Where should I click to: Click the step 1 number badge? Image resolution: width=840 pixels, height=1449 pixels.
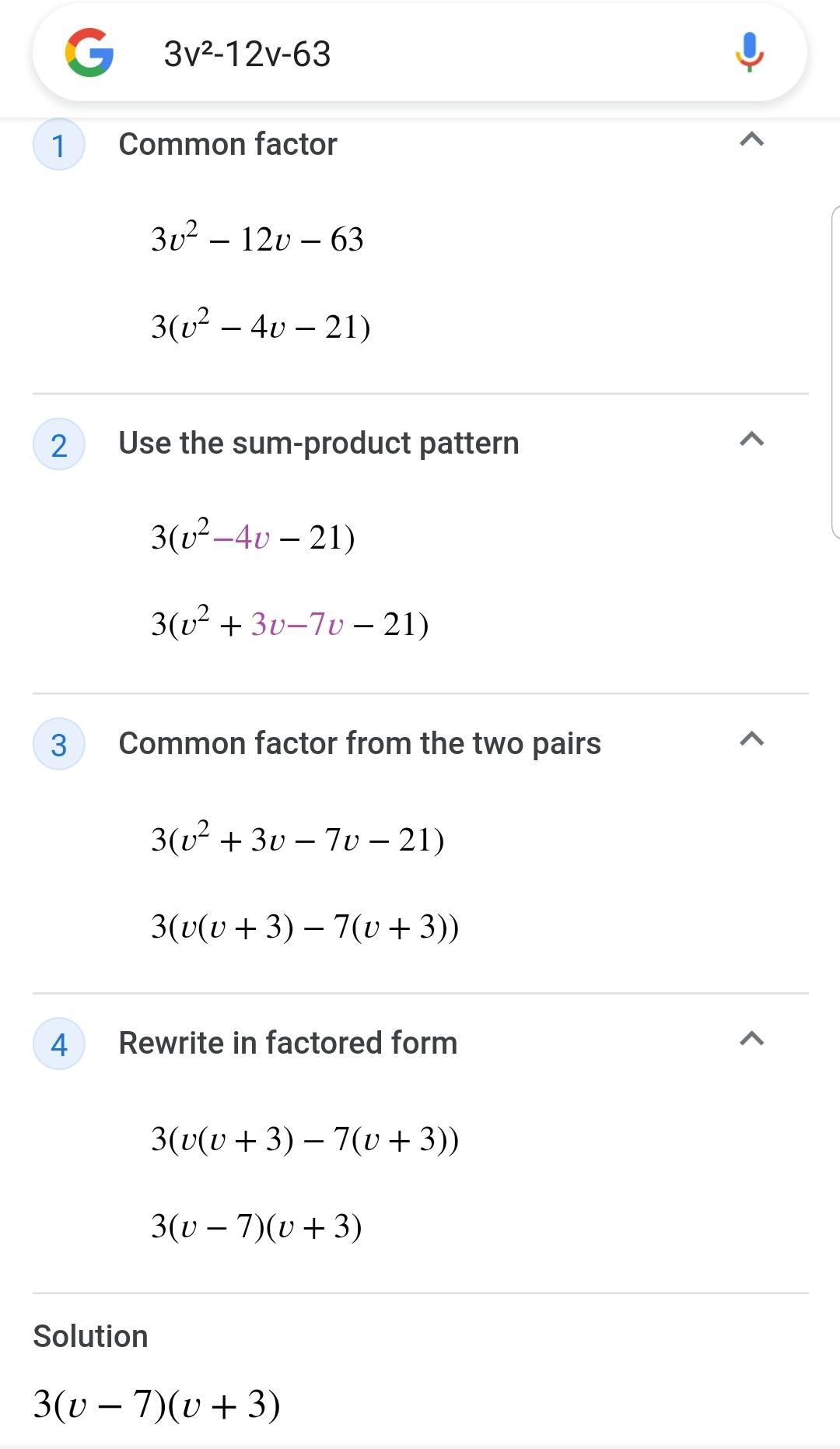point(58,145)
